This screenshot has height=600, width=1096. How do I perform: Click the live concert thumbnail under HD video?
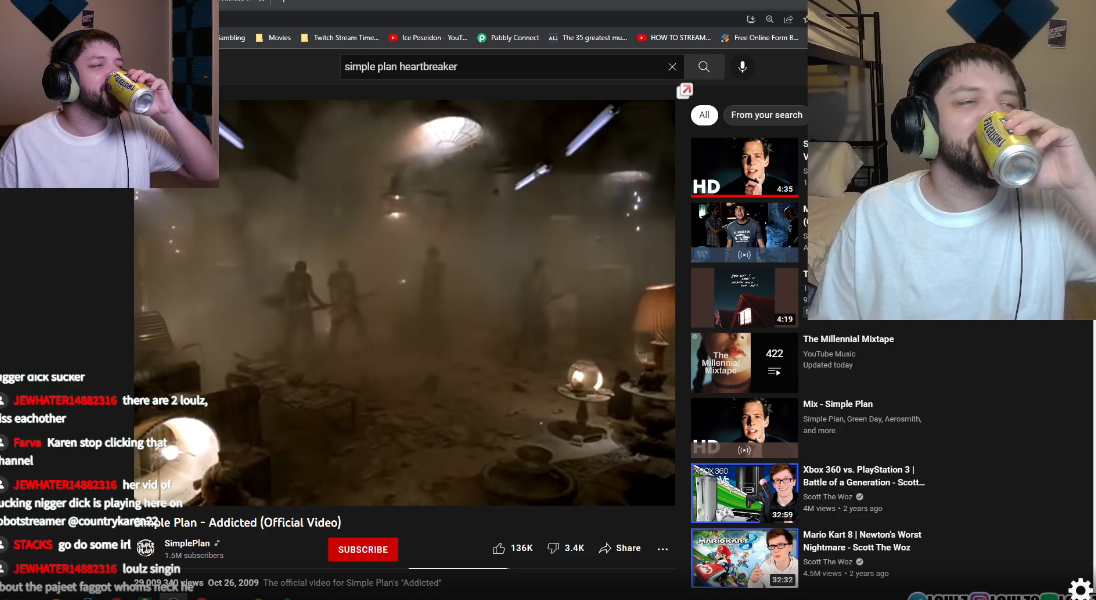pos(744,232)
